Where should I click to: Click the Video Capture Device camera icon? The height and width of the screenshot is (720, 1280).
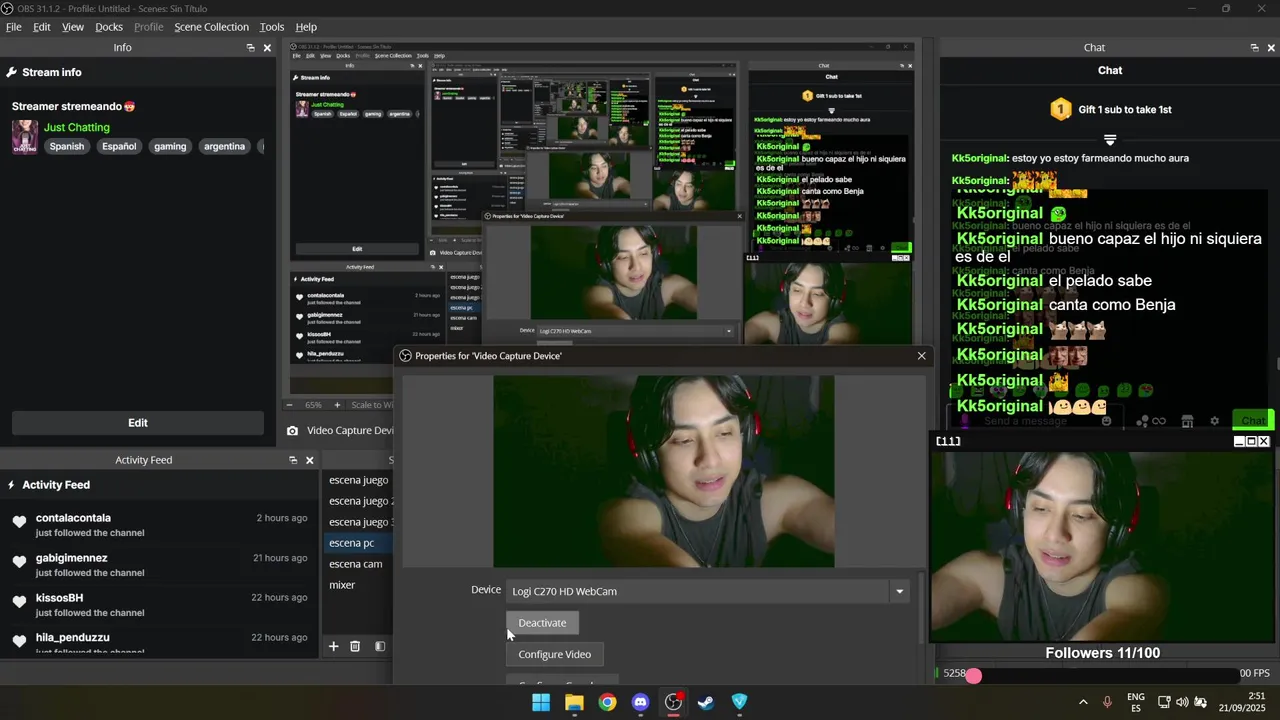(292, 431)
